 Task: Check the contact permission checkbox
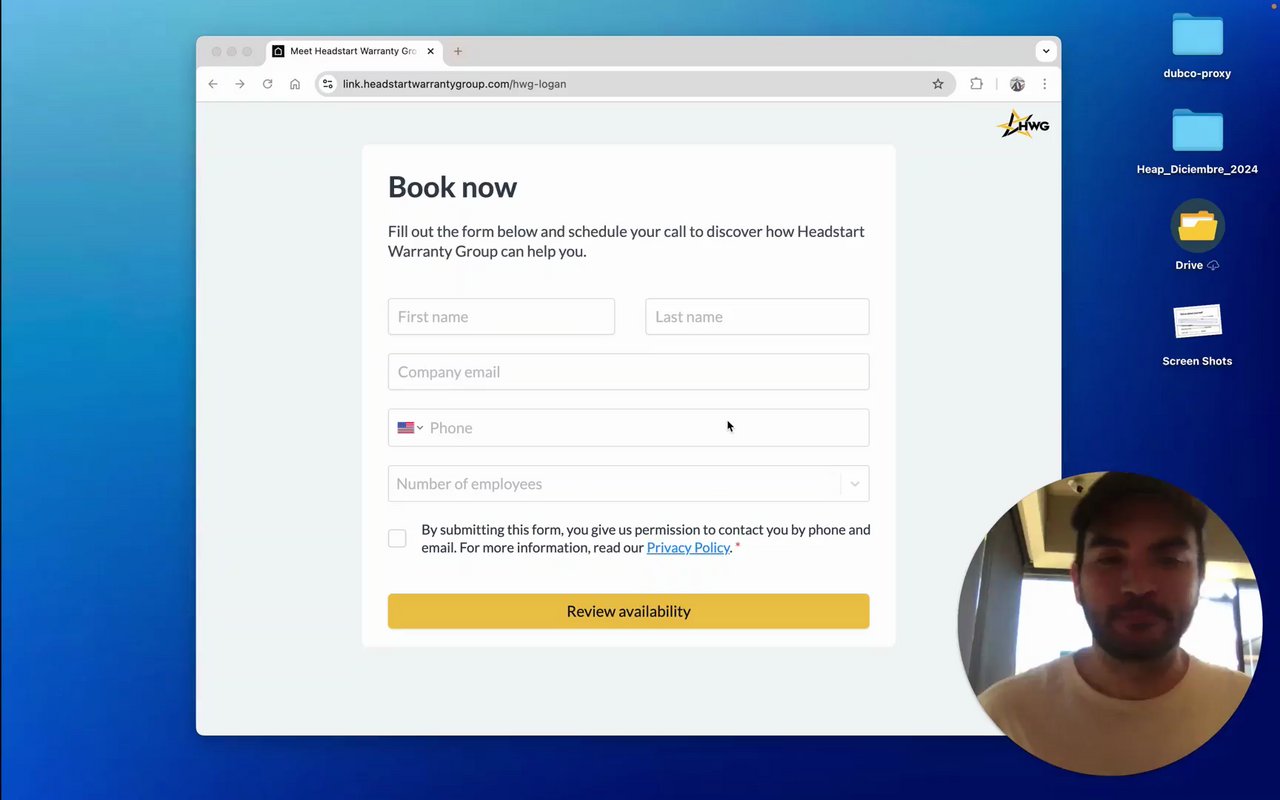click(397, 538)
